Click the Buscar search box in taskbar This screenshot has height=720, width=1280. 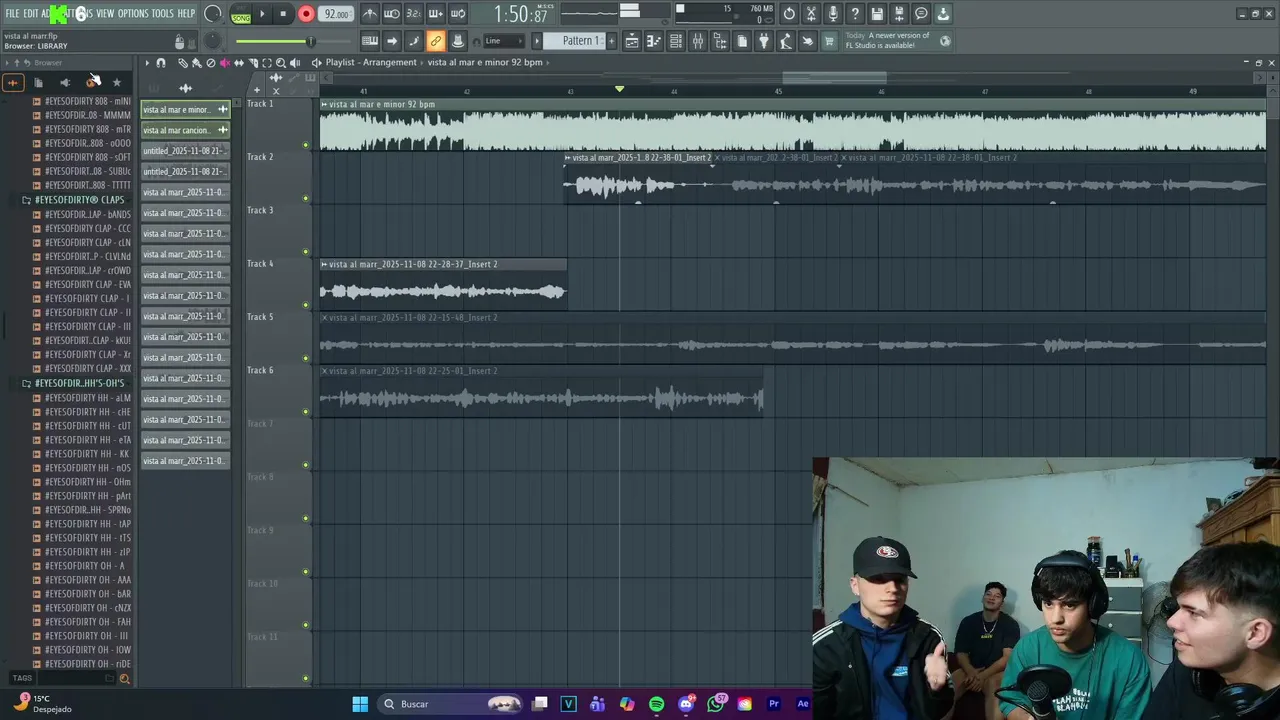[450, 704]
